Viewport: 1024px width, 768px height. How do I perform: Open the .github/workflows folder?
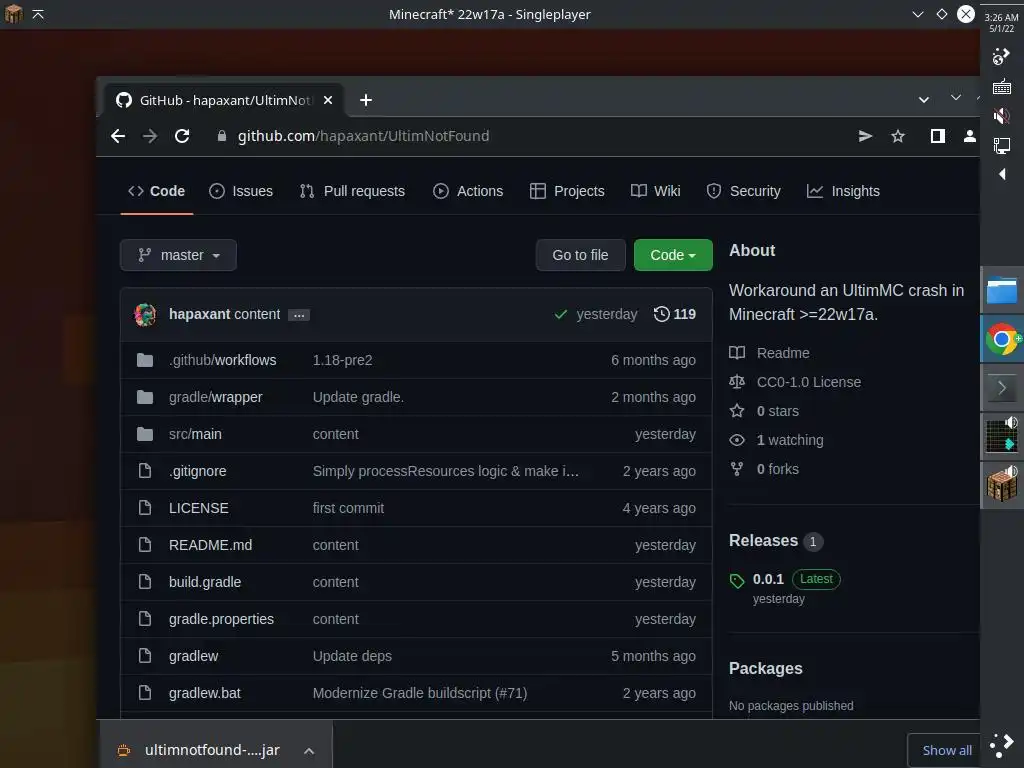(223, 360)
